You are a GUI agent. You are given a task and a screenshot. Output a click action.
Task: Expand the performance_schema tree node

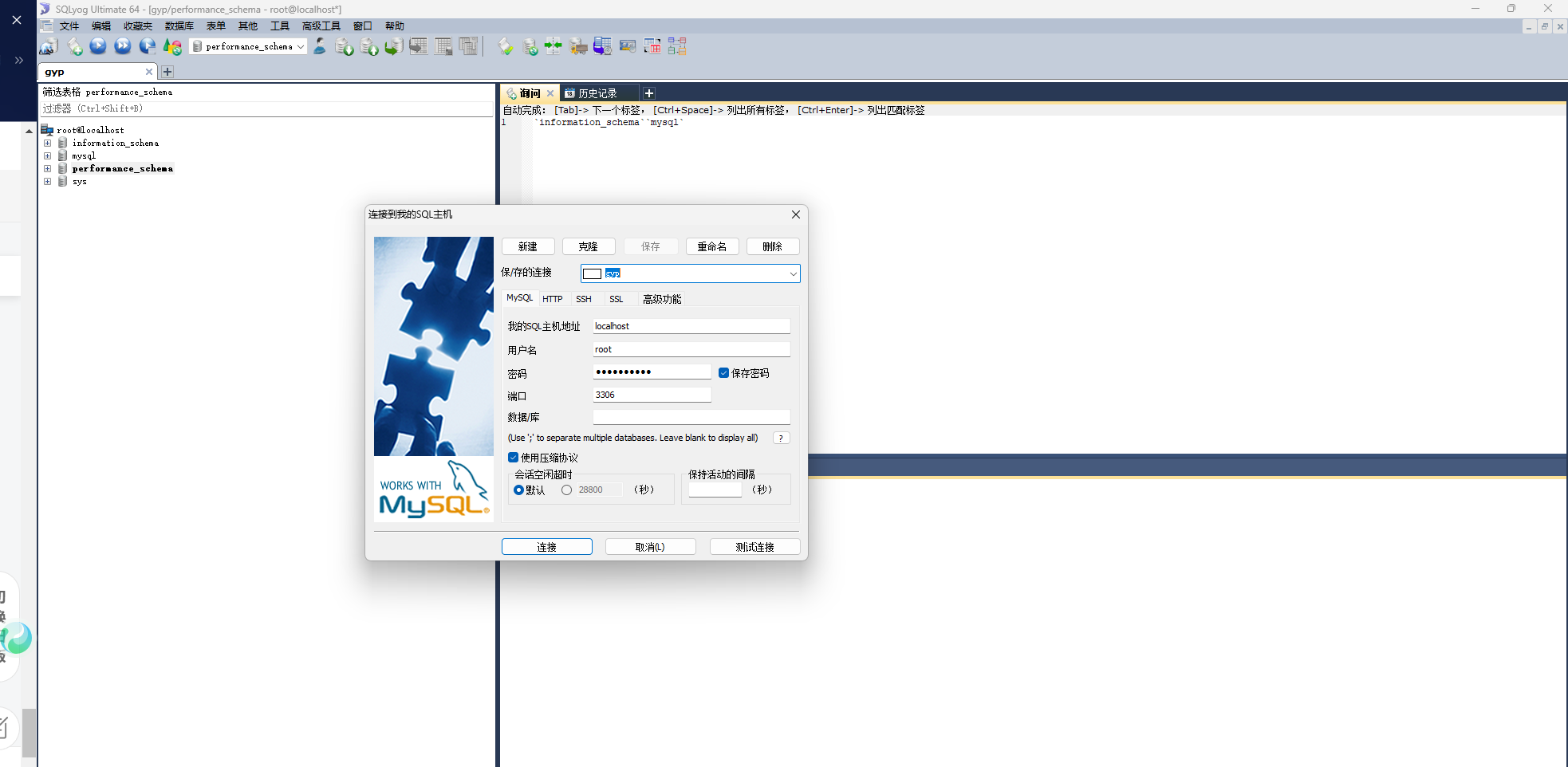point(47,168)
